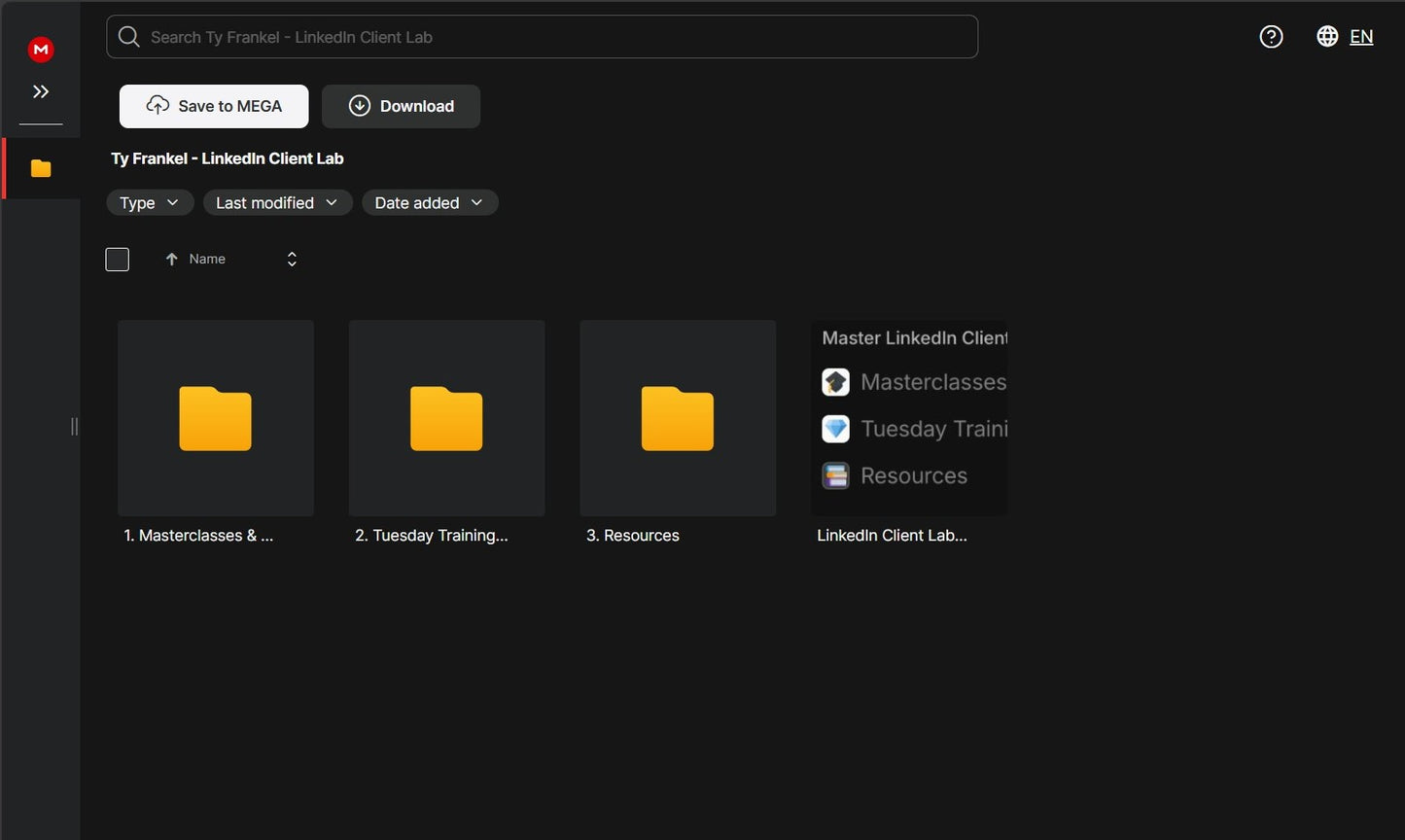Click the up-down sort chevron next to Name
Viewport: 1405px width, 840px height.
coord(291,259)
